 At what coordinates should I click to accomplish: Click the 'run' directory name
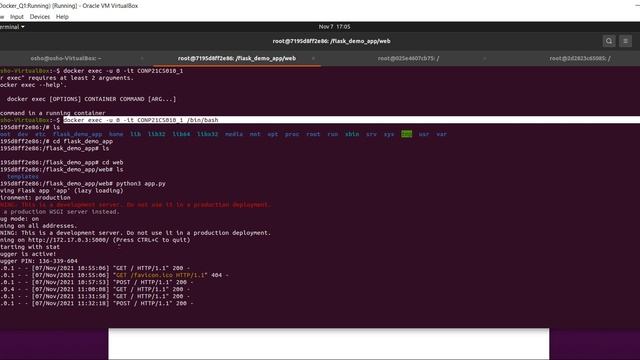pos(333,134)
